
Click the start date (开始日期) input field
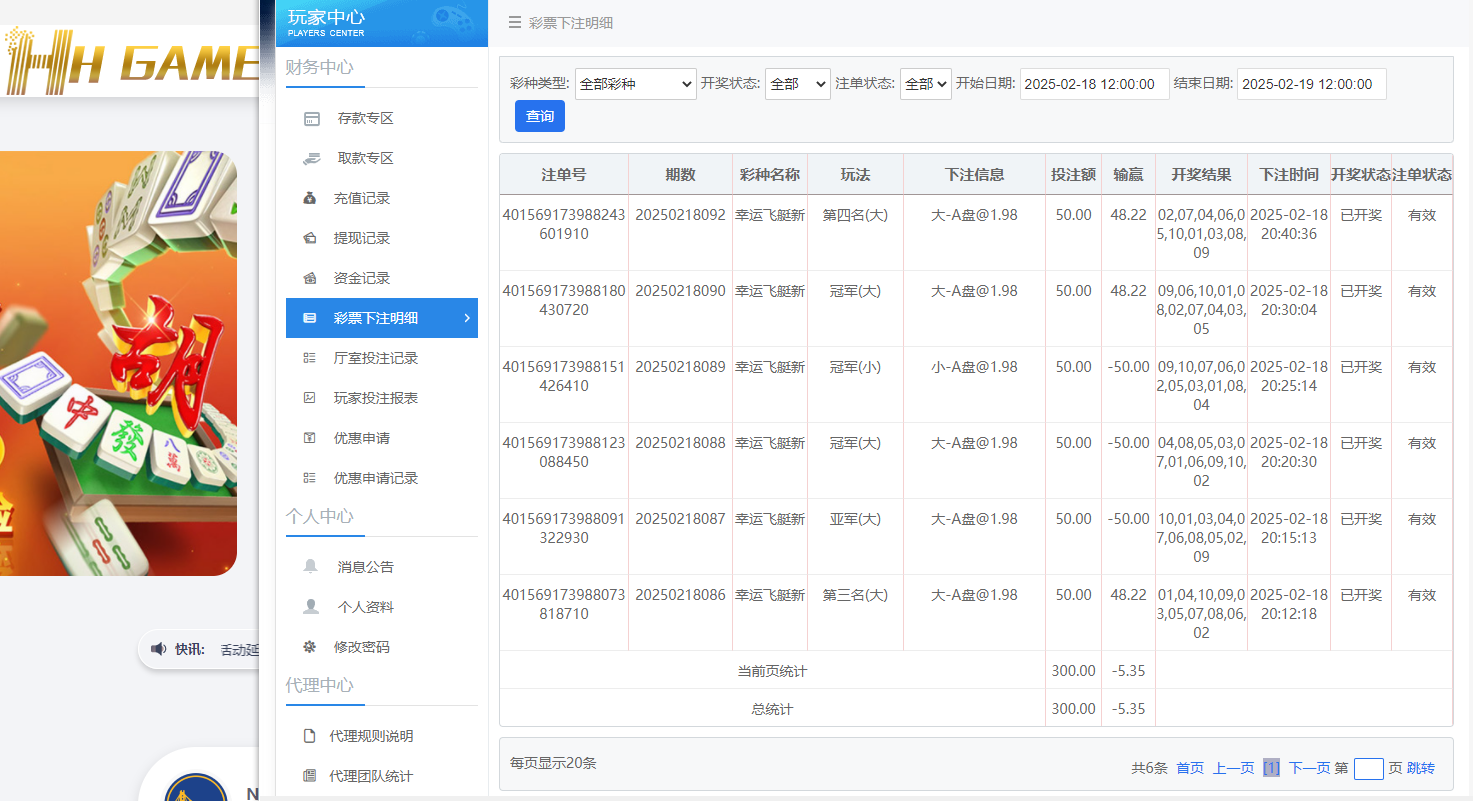pyautogui.click(x=1094, y=84)
